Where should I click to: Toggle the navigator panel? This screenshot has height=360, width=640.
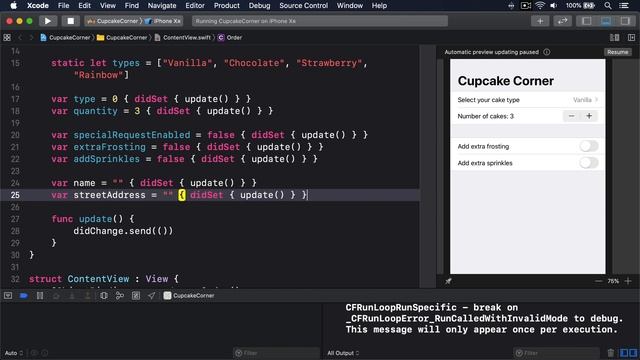(587, 21)
